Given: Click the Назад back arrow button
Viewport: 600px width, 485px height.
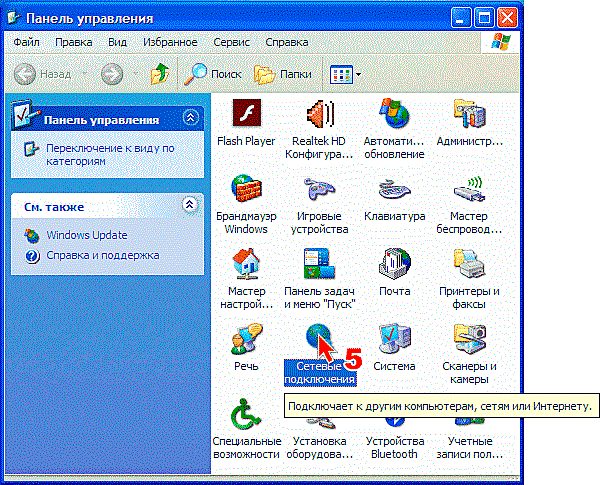Looking at the screenshot, I should (43, 74).
